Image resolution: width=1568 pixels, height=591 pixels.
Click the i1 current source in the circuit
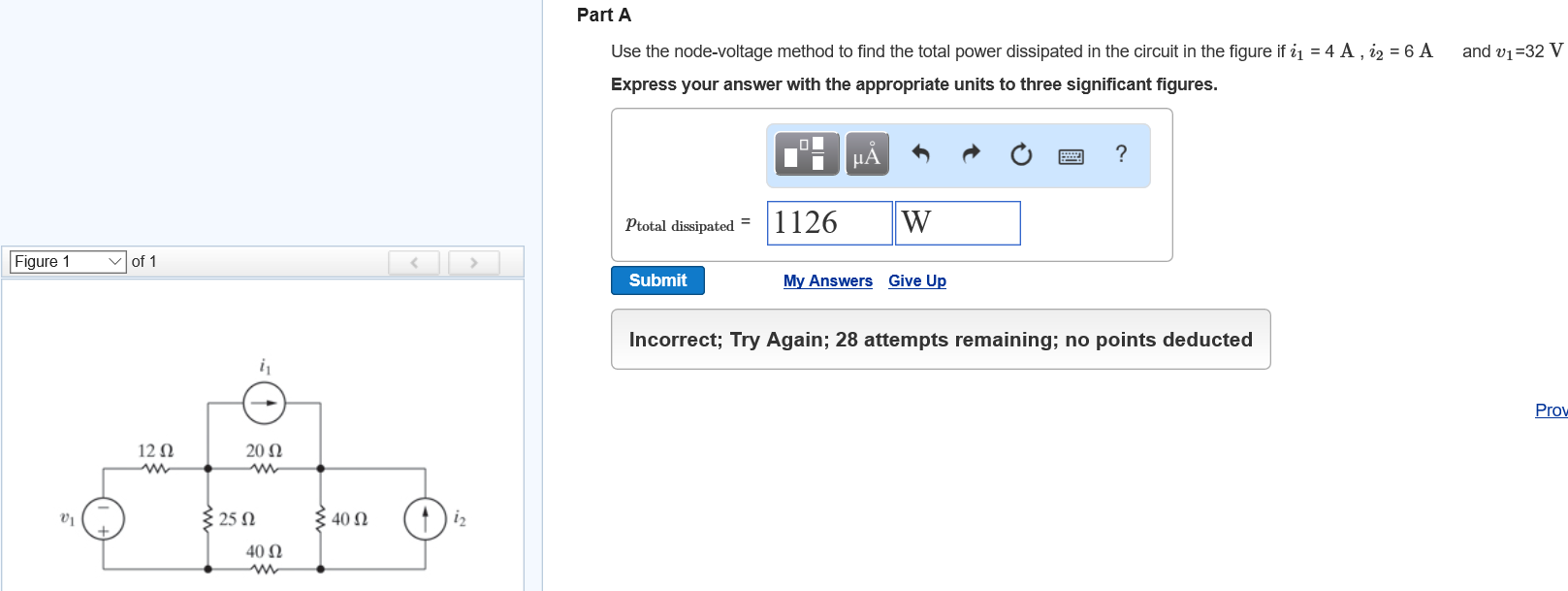click(x=264, y=403)
